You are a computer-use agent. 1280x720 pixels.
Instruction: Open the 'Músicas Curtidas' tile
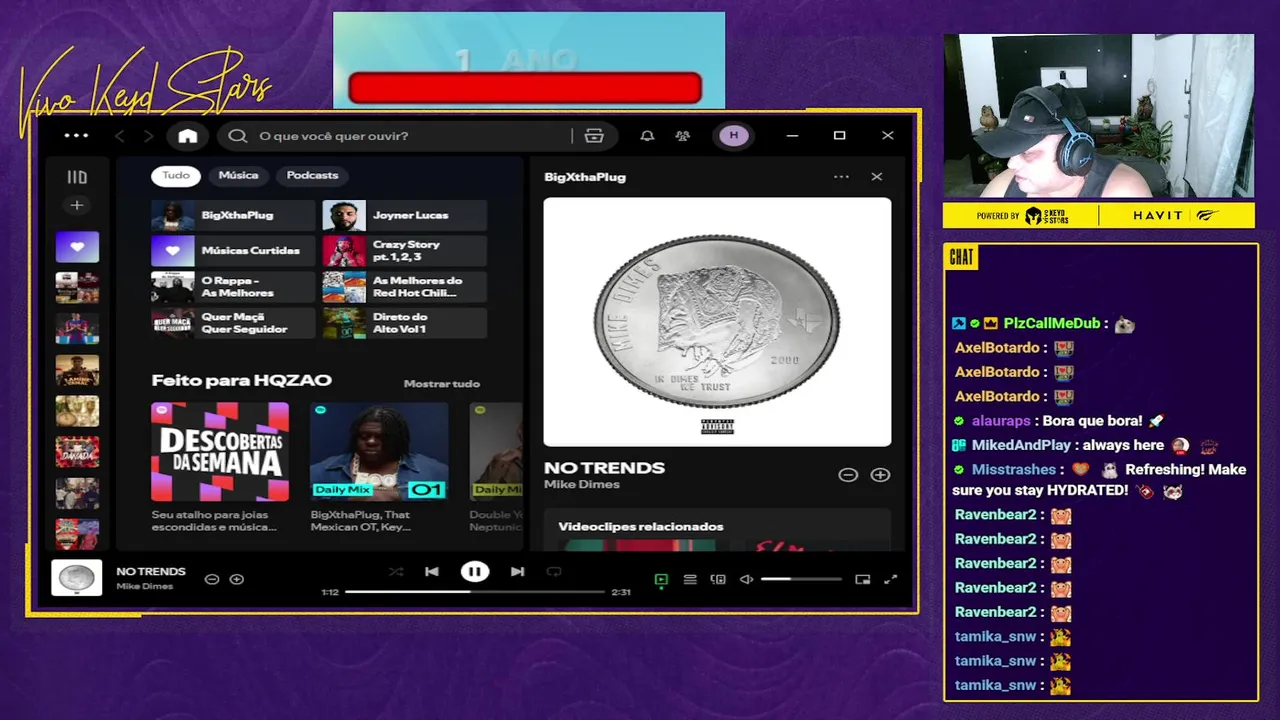pyautogui.click(x=233, y=251)
